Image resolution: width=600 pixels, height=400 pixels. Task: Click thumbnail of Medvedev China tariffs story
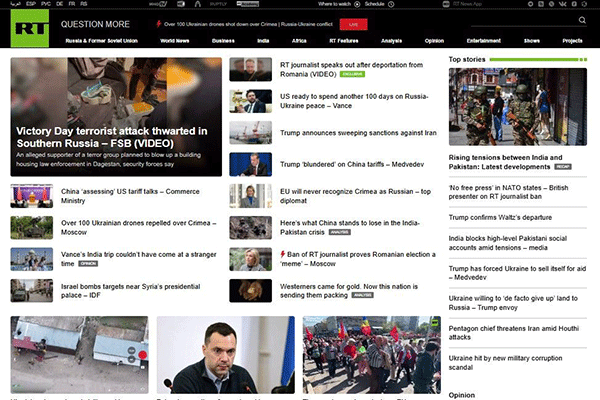(251, 165)
